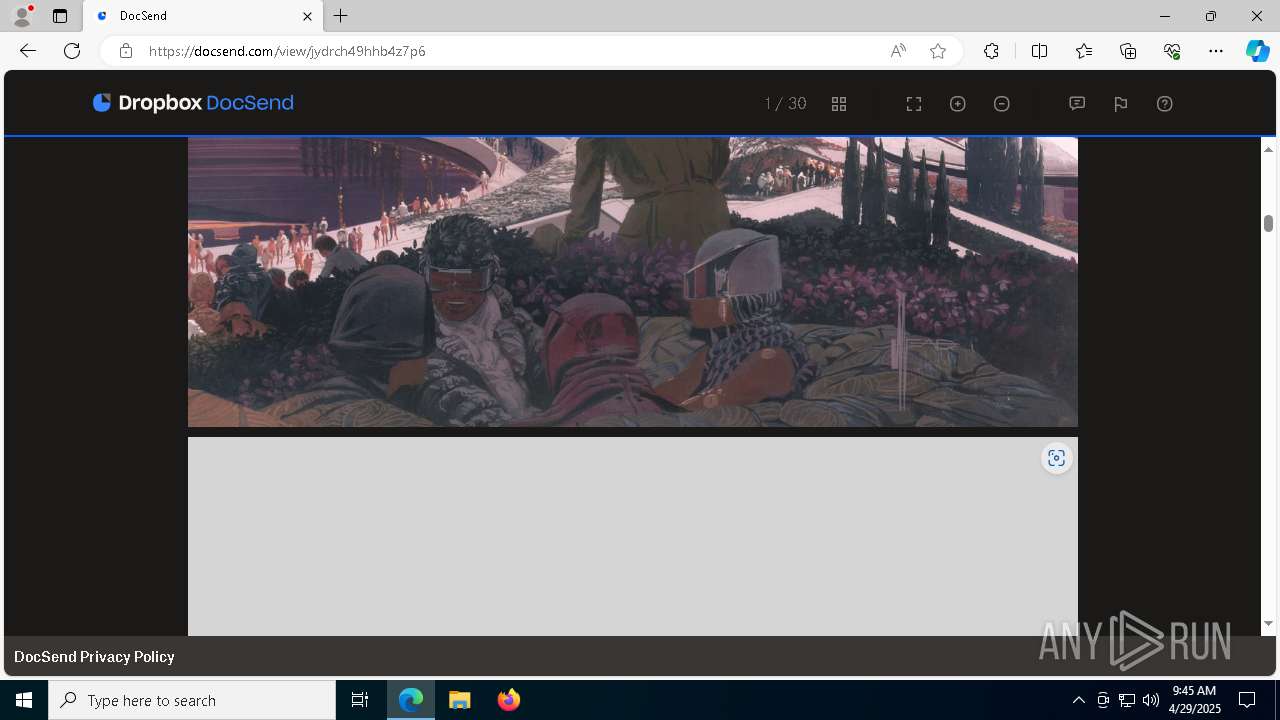1280x720 pixels.
Task: View site information lock icon
Action: tap(126, 51)
